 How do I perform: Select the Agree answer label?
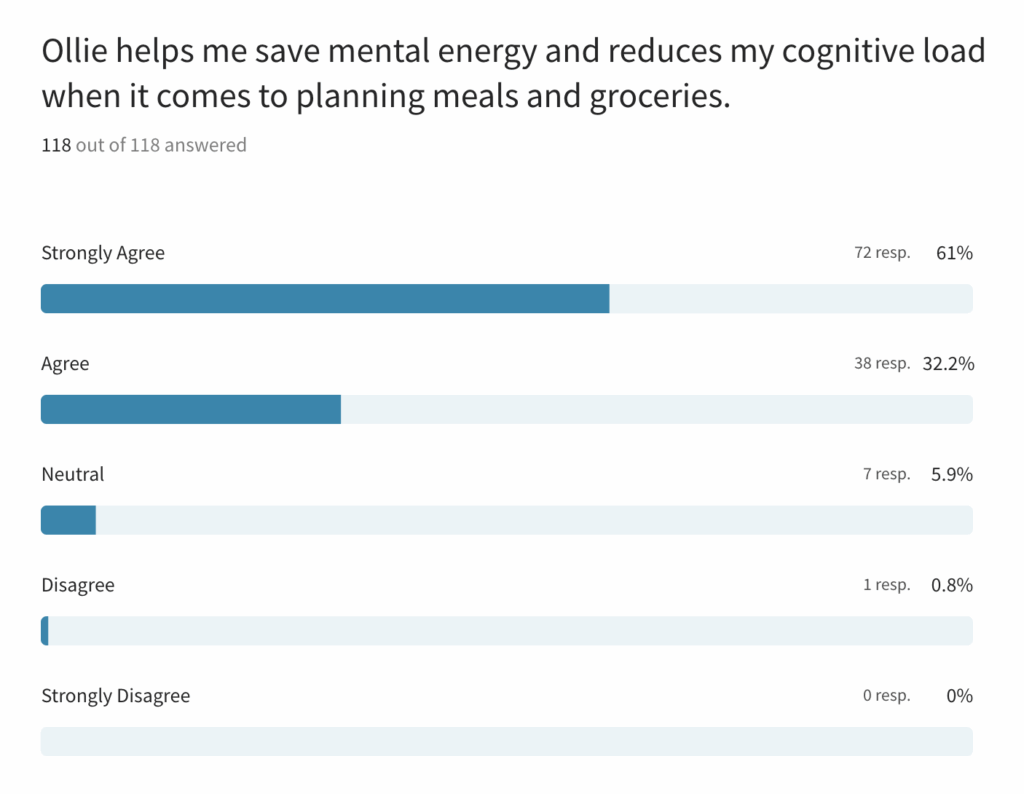pos(65,364)
